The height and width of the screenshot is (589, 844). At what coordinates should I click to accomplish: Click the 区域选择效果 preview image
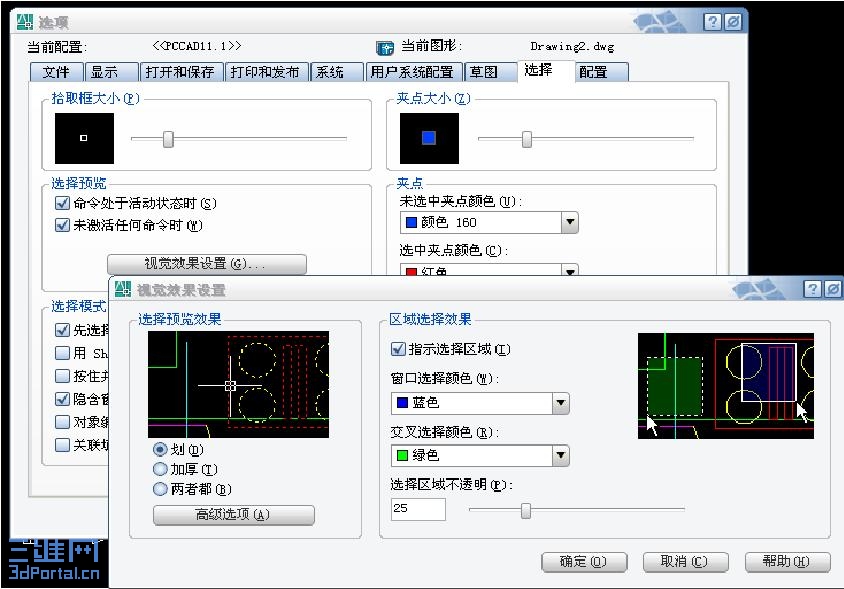tap(726, 386)
